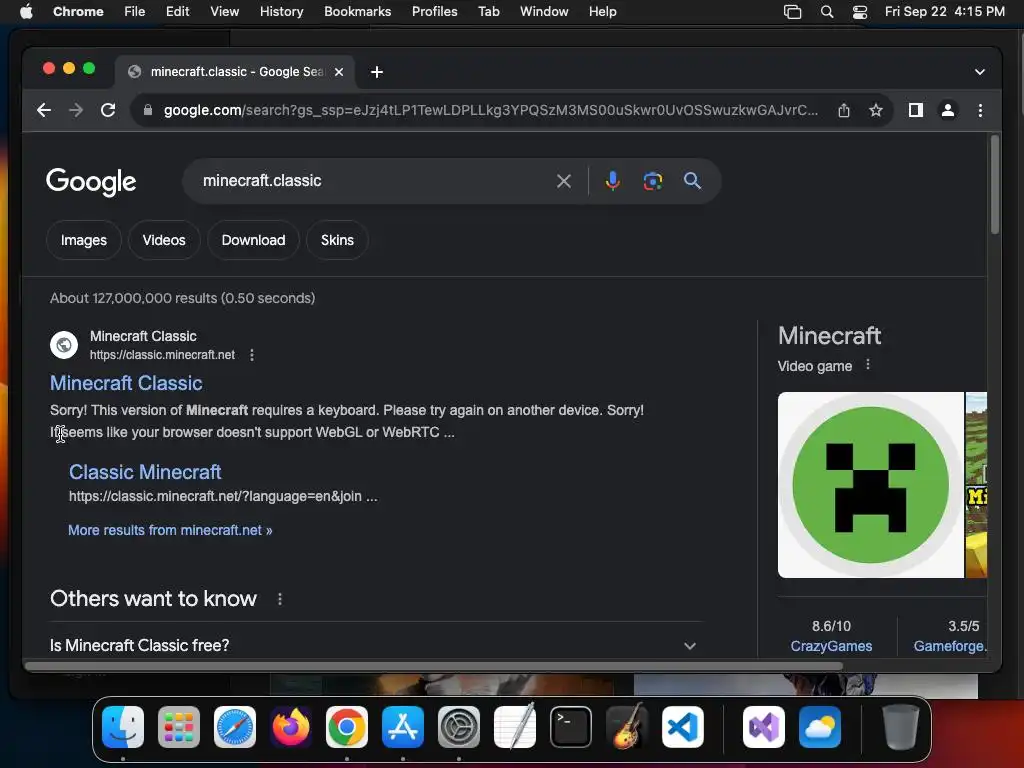The image size is (1024, 768).
Task: Submit search with the magnifier icon
Action: [x=692, y=181]
